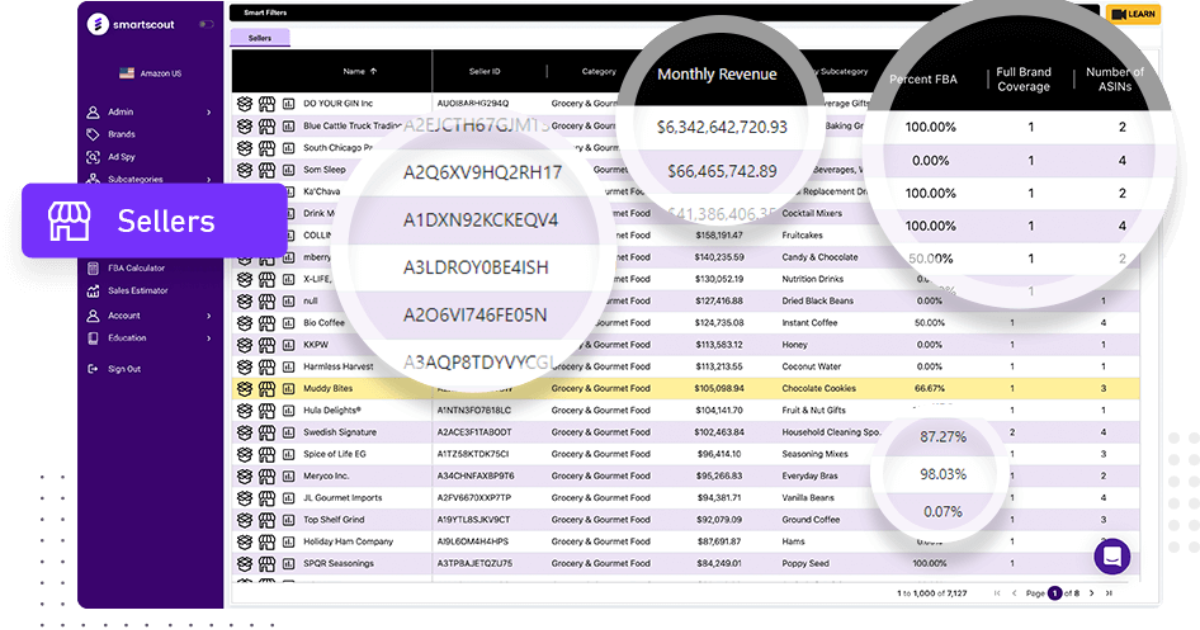The width and height of the screenshot is (1200, 630).
Task: Open FBA Calculator from sidebar
Action: point(137,268)
